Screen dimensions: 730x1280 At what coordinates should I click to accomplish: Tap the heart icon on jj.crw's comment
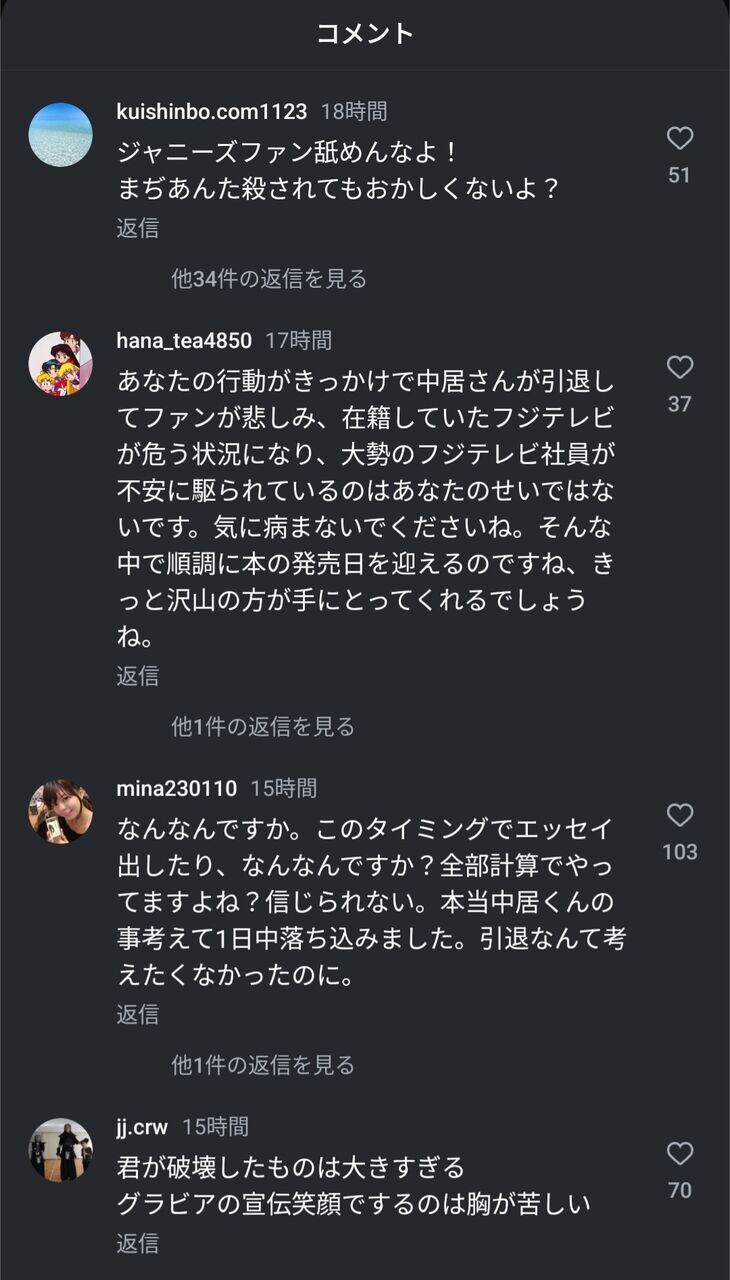tap(680, 1154)
